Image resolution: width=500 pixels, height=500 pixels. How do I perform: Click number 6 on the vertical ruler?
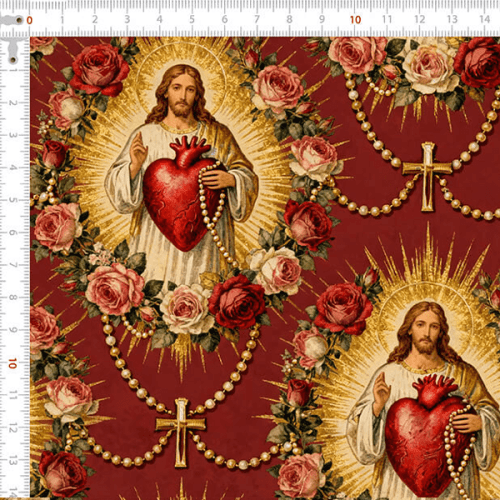click(x=13, y=232)
